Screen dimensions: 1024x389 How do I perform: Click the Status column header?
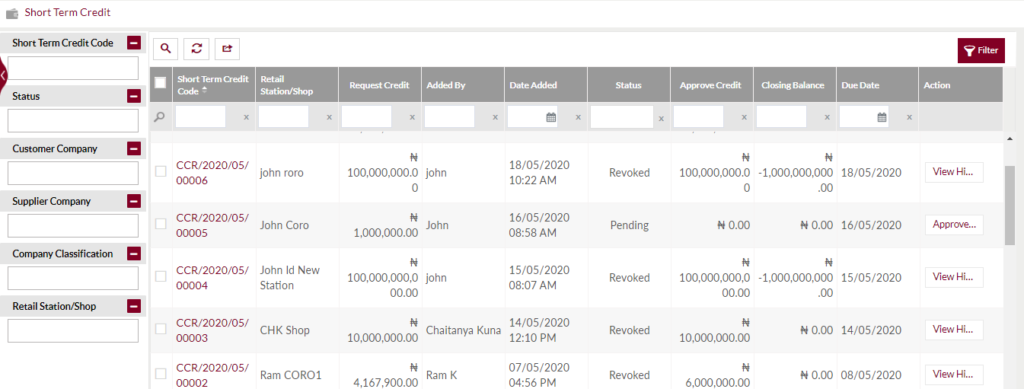628,85
